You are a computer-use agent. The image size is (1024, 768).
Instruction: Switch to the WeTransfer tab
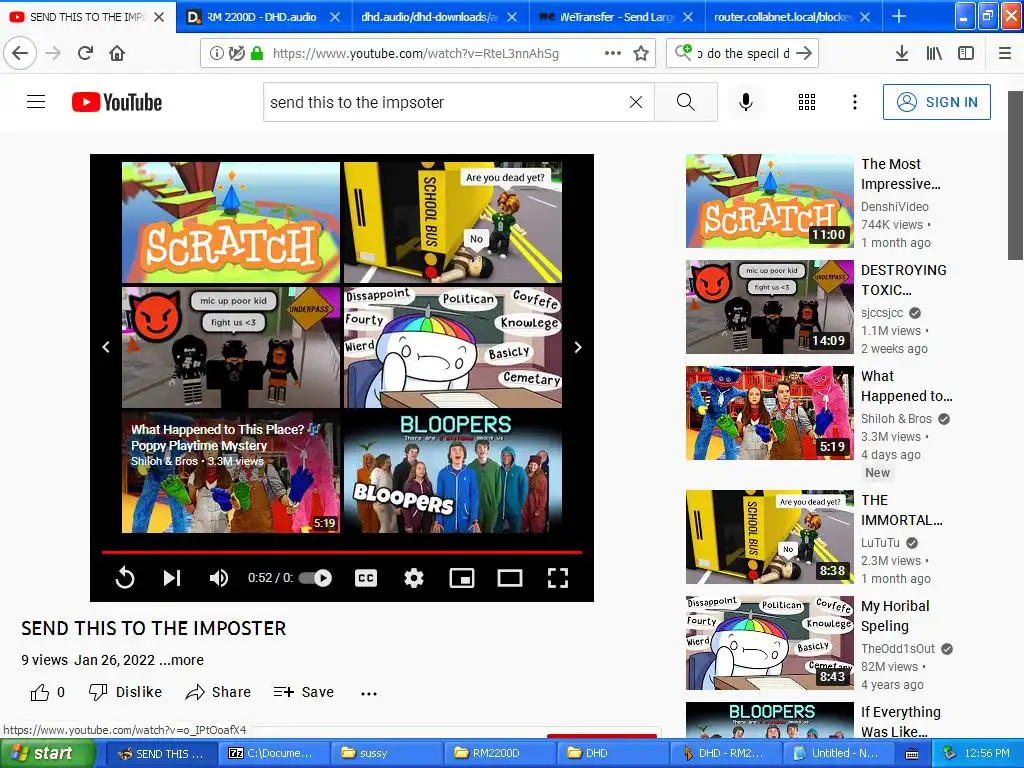pyautogui.click(x=615, y=17)
